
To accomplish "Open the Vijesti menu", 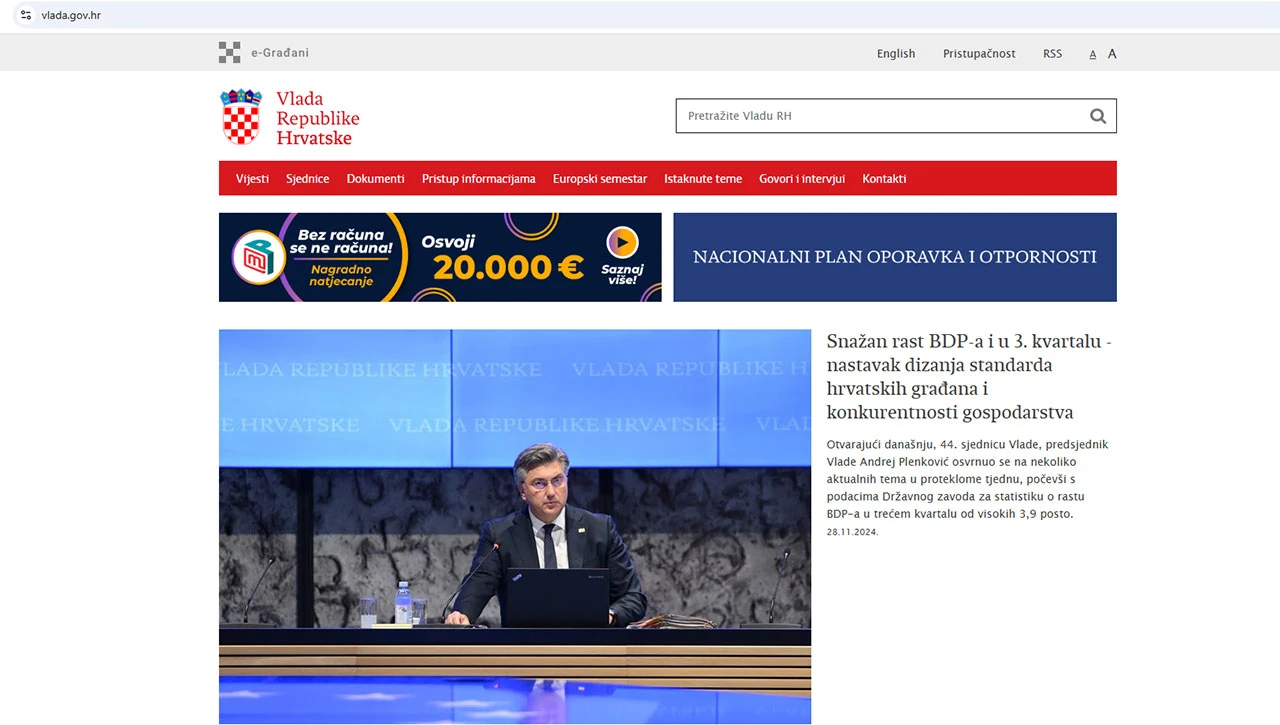I will coord(252,179).
